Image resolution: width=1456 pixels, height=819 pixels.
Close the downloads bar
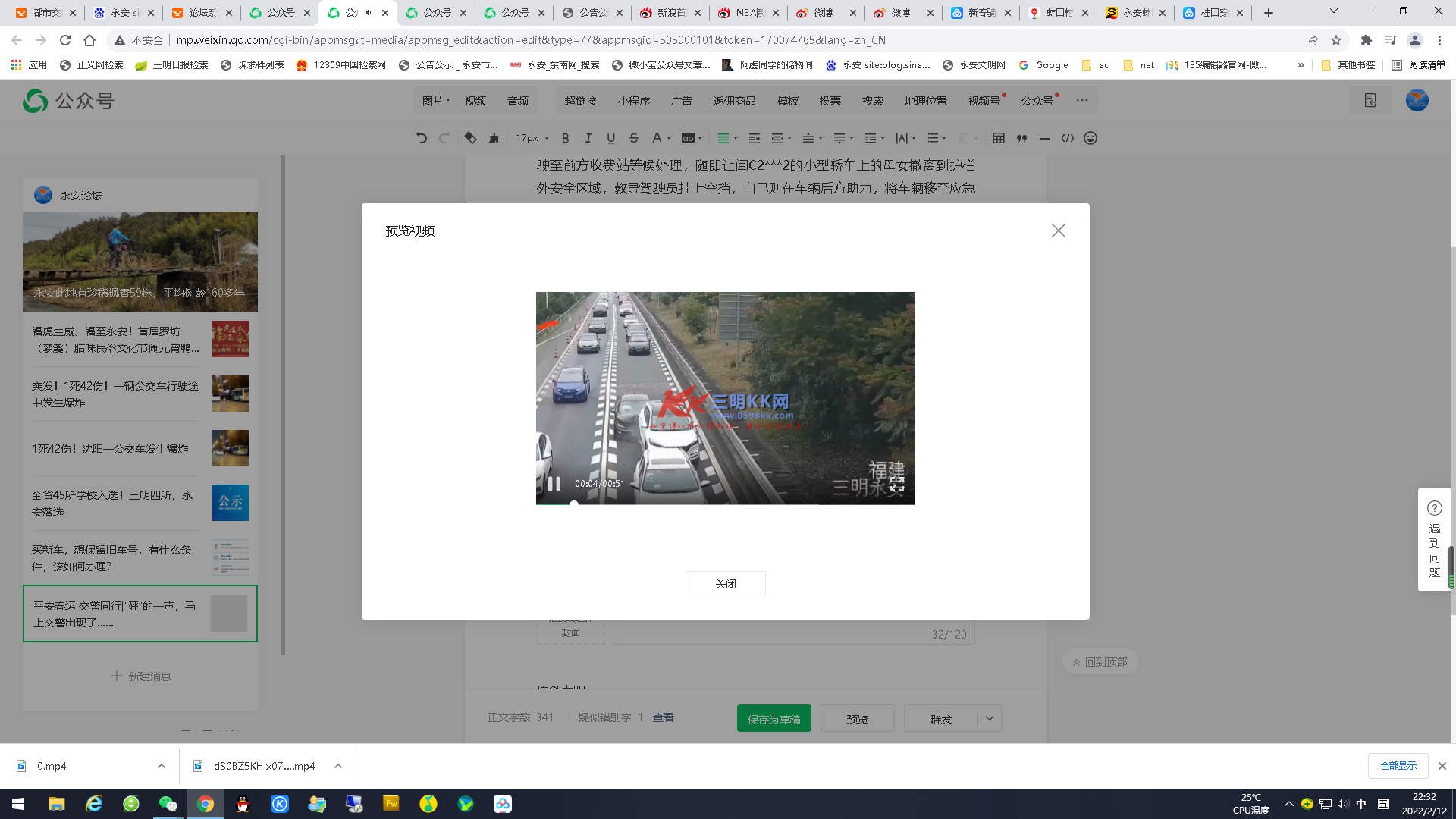click(1442, 766)
